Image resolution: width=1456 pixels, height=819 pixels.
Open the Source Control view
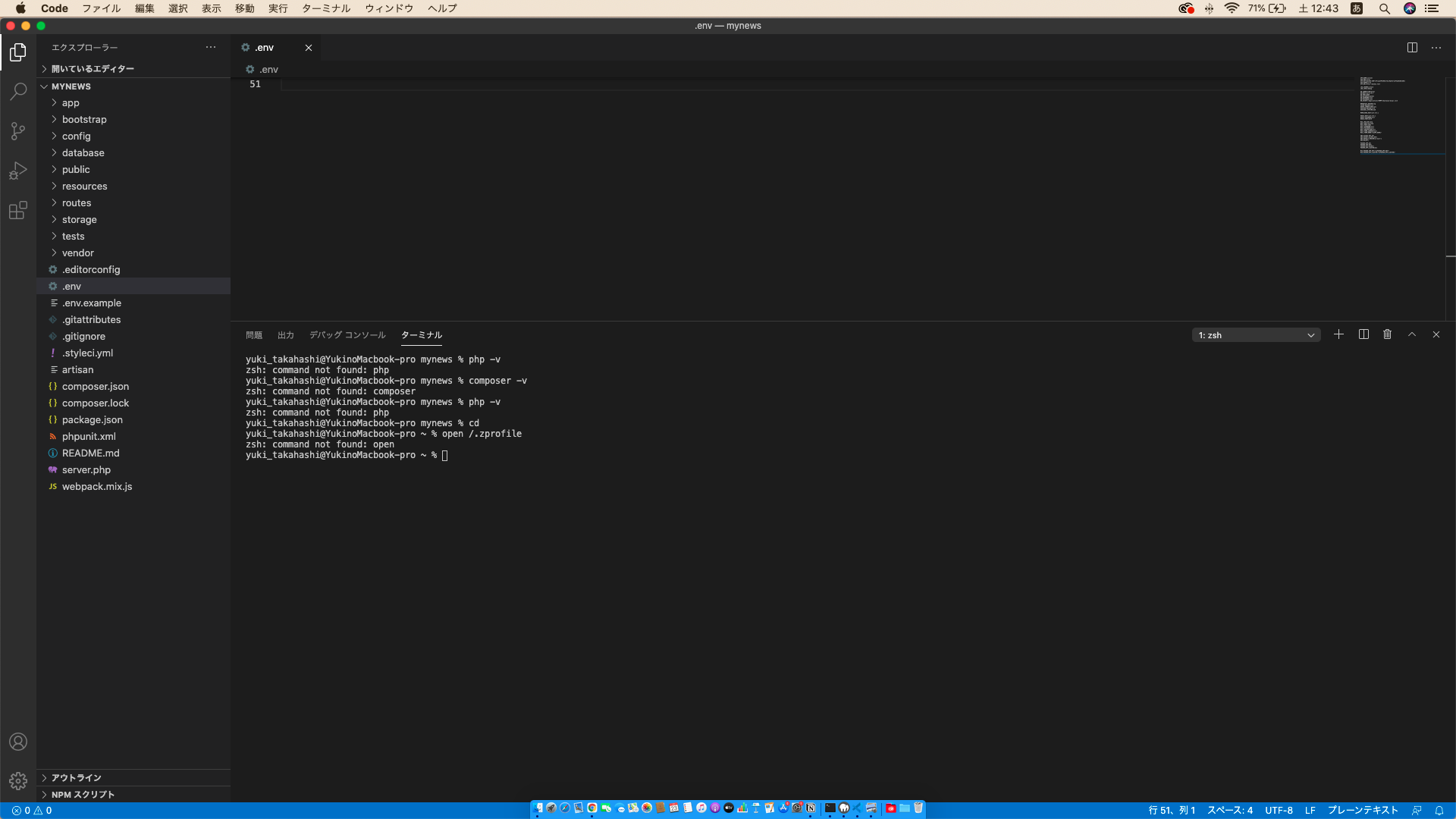coord(18,131)
